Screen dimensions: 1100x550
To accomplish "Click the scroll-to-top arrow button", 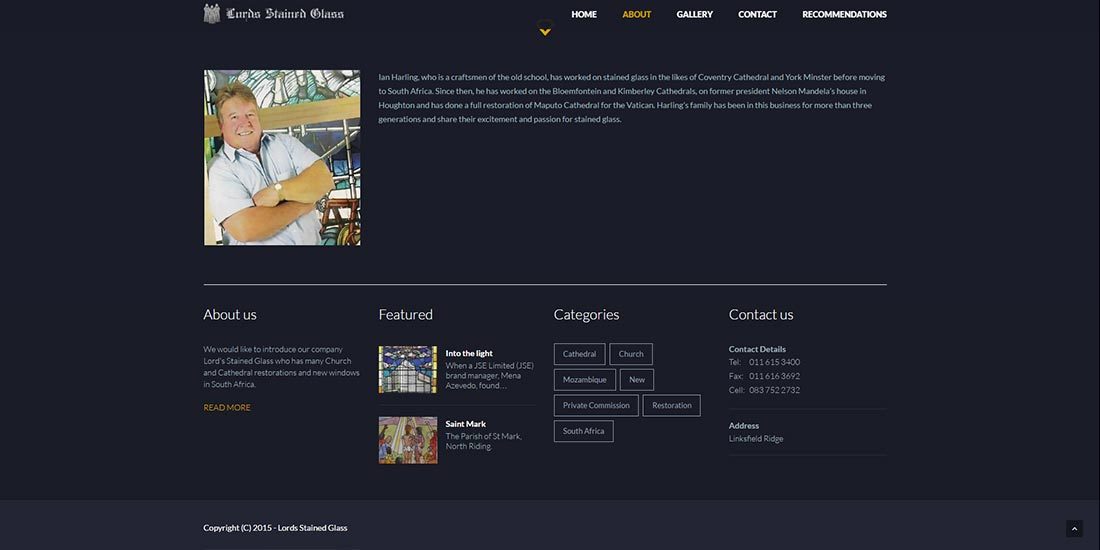I will point(1074,529).
